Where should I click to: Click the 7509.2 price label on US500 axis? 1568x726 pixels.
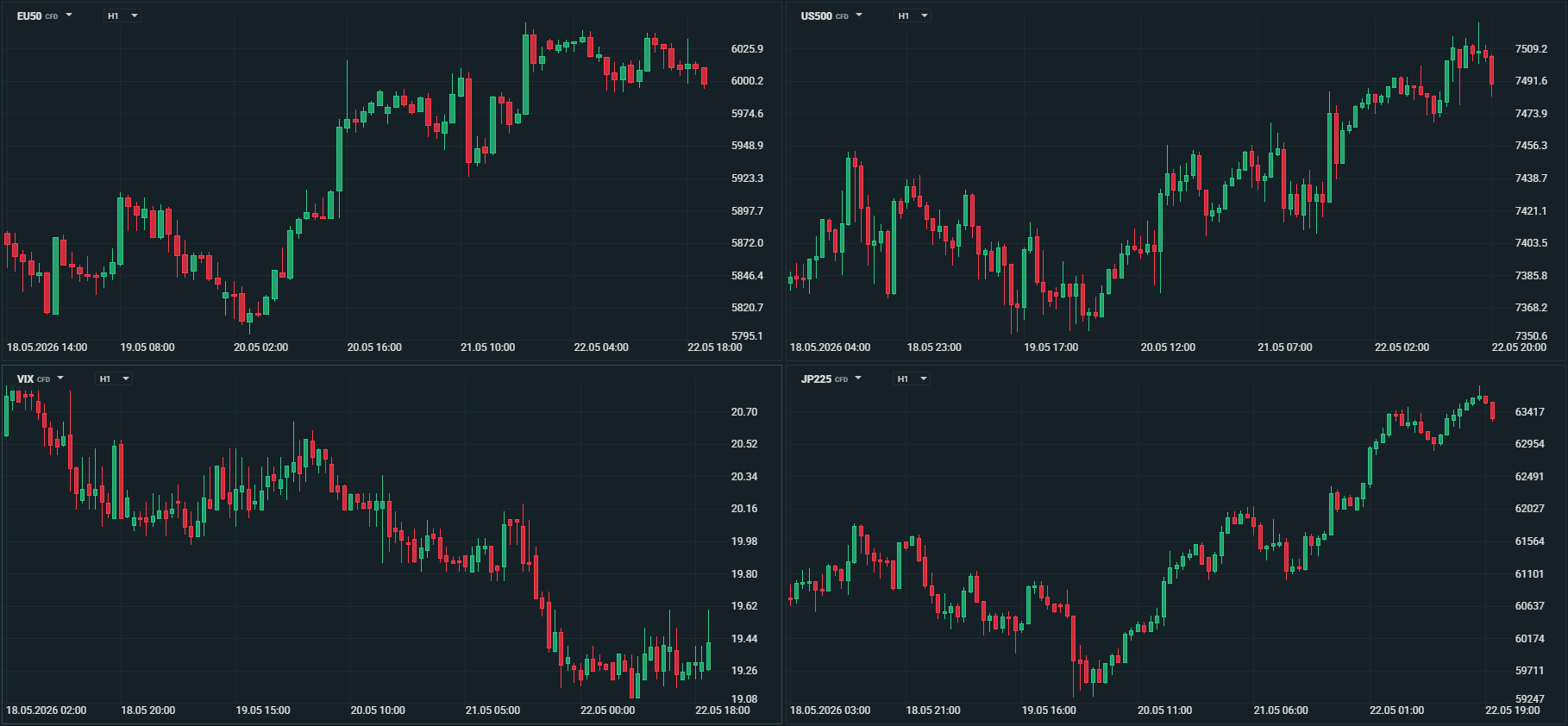pos(1531,49)
